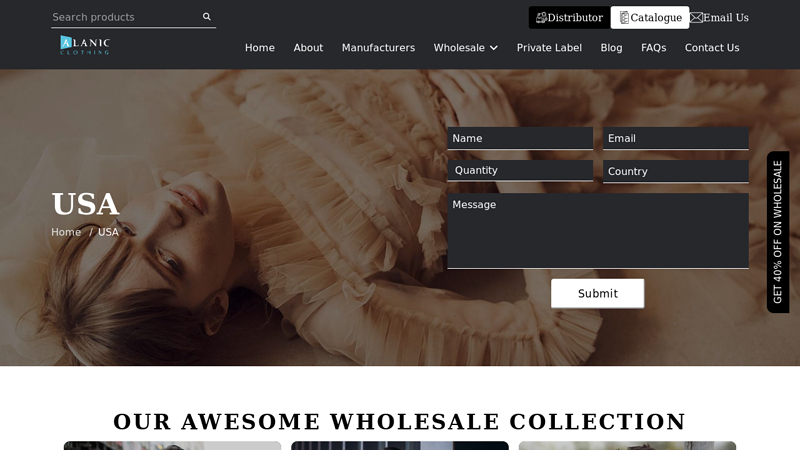The height and width of the screenshot is (450, 800).
Task: Expand the Wholesale dropdown chevron
Action: (493, 48)
